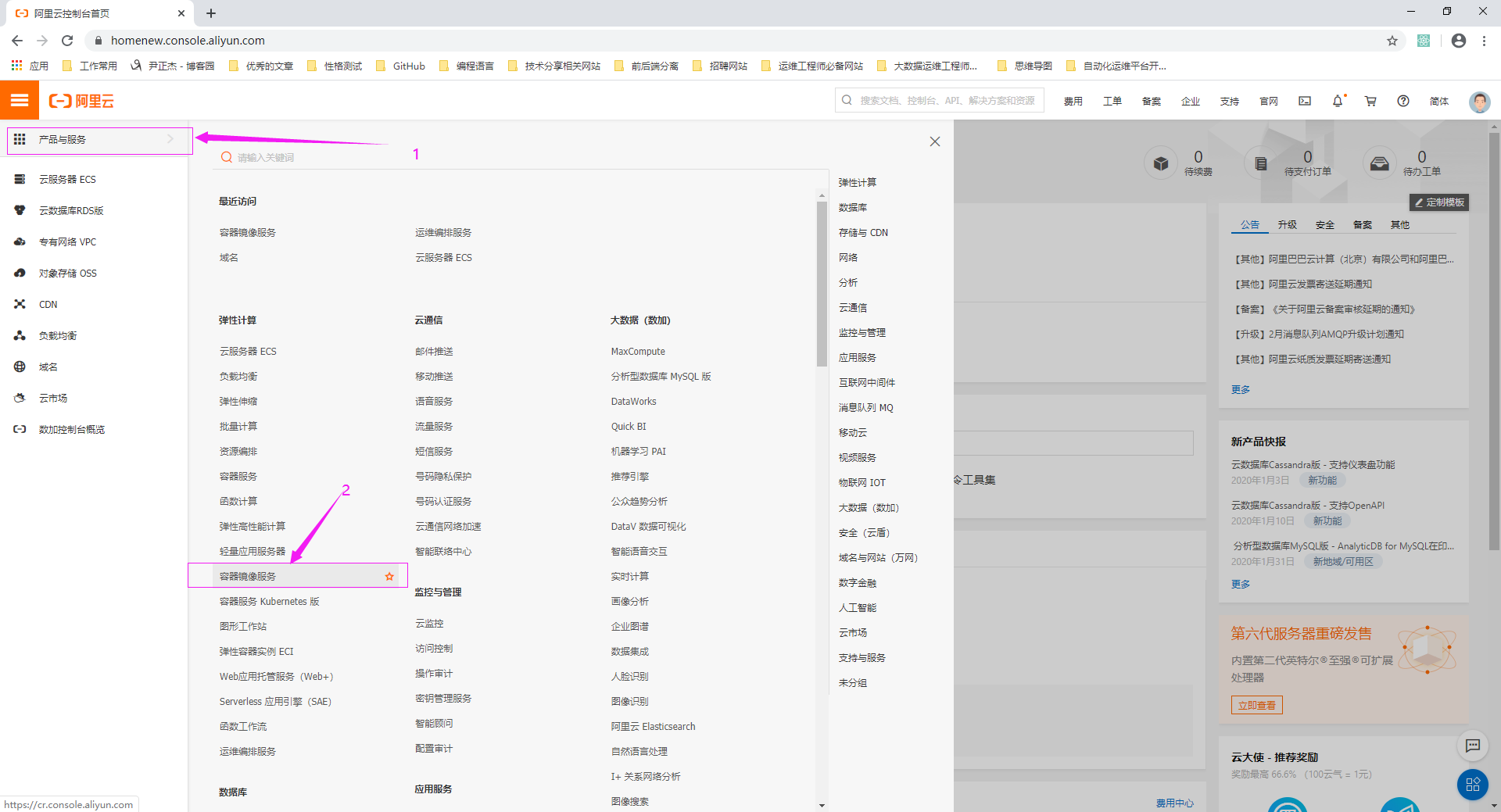Click the 立即查看 button
Viewport: 1501px width, 812px height.
[1257, 705]
